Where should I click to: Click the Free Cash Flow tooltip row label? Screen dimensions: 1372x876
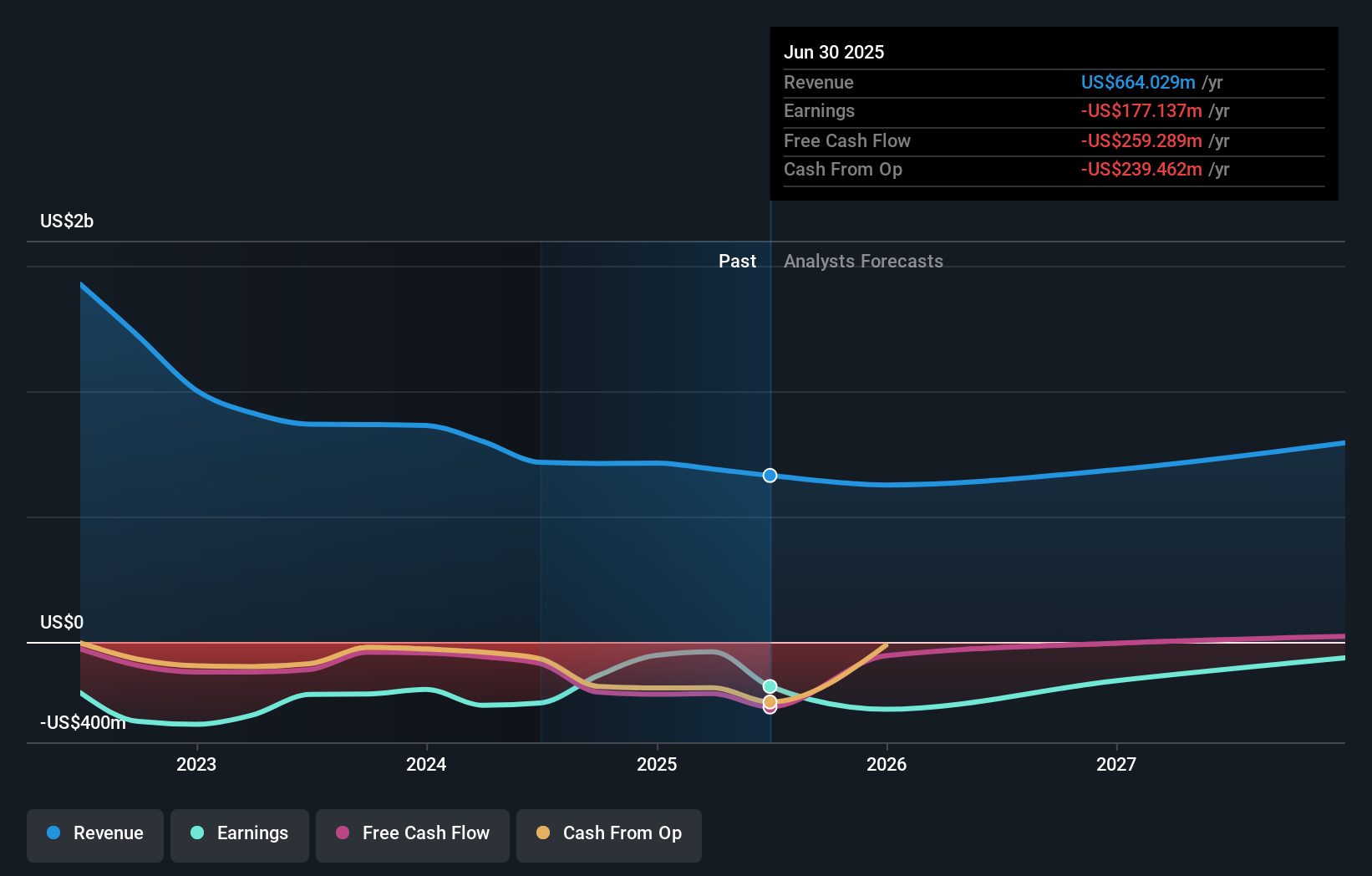(847, 141)
